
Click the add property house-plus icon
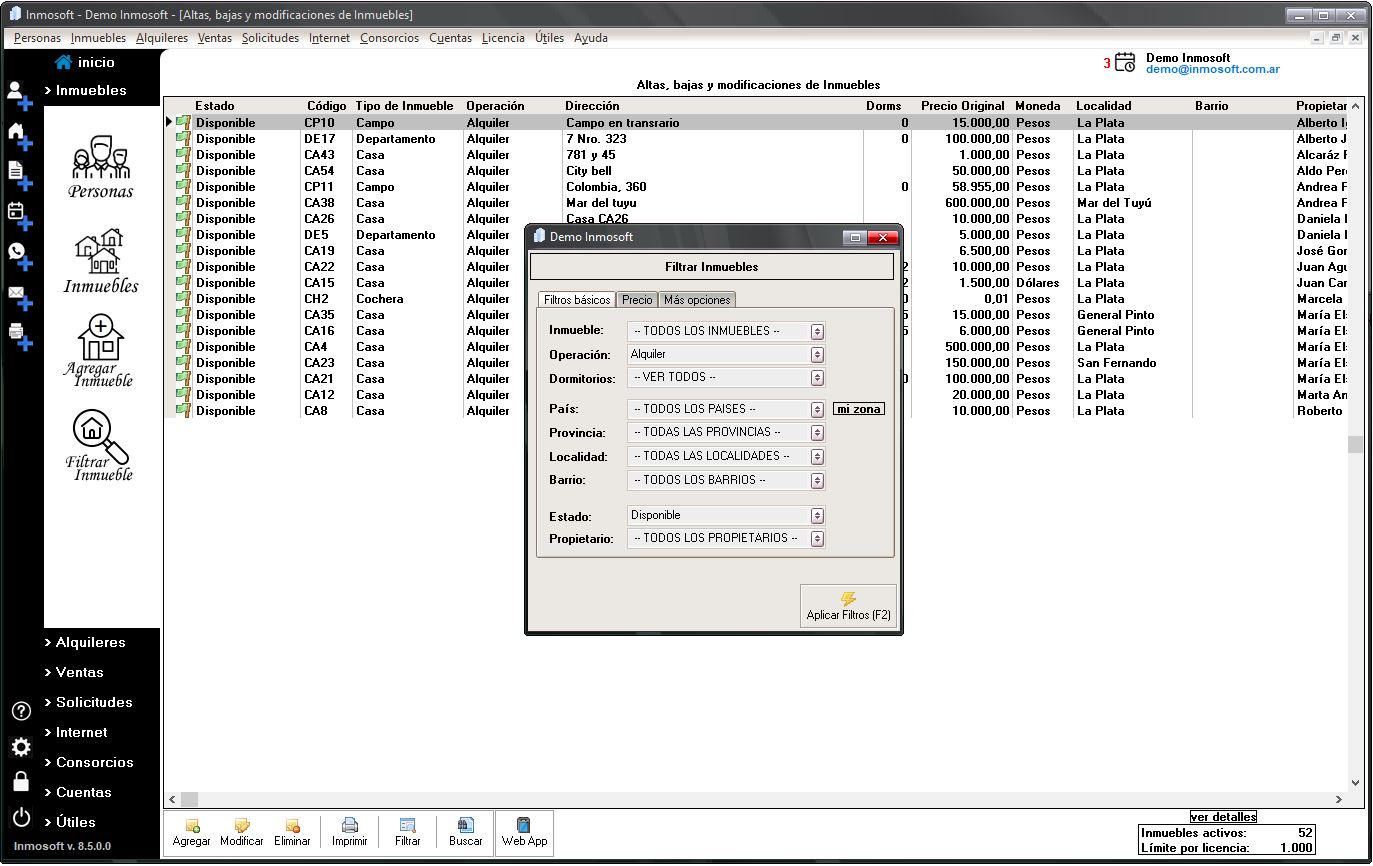(20, 136)
